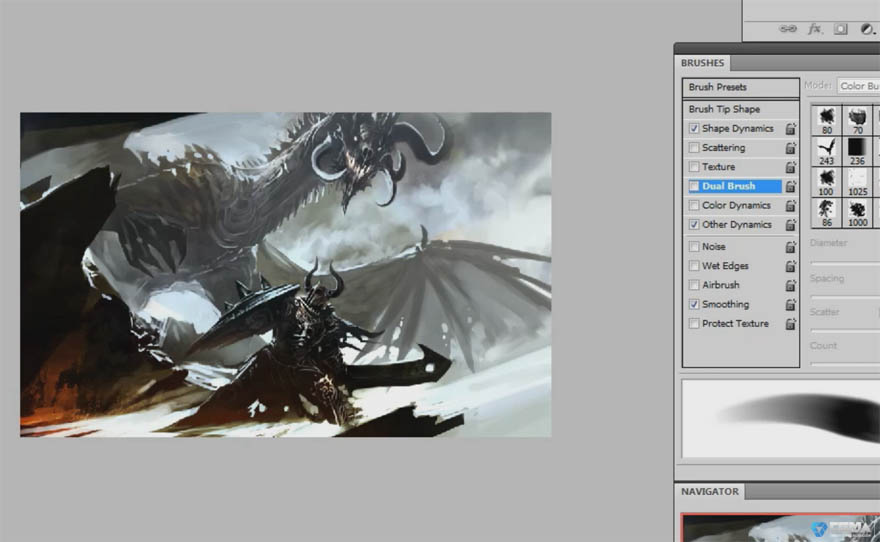The height and width of the screenshot is (542, 880).
Task: Open the Texture settings label
Action: (718, 167)
